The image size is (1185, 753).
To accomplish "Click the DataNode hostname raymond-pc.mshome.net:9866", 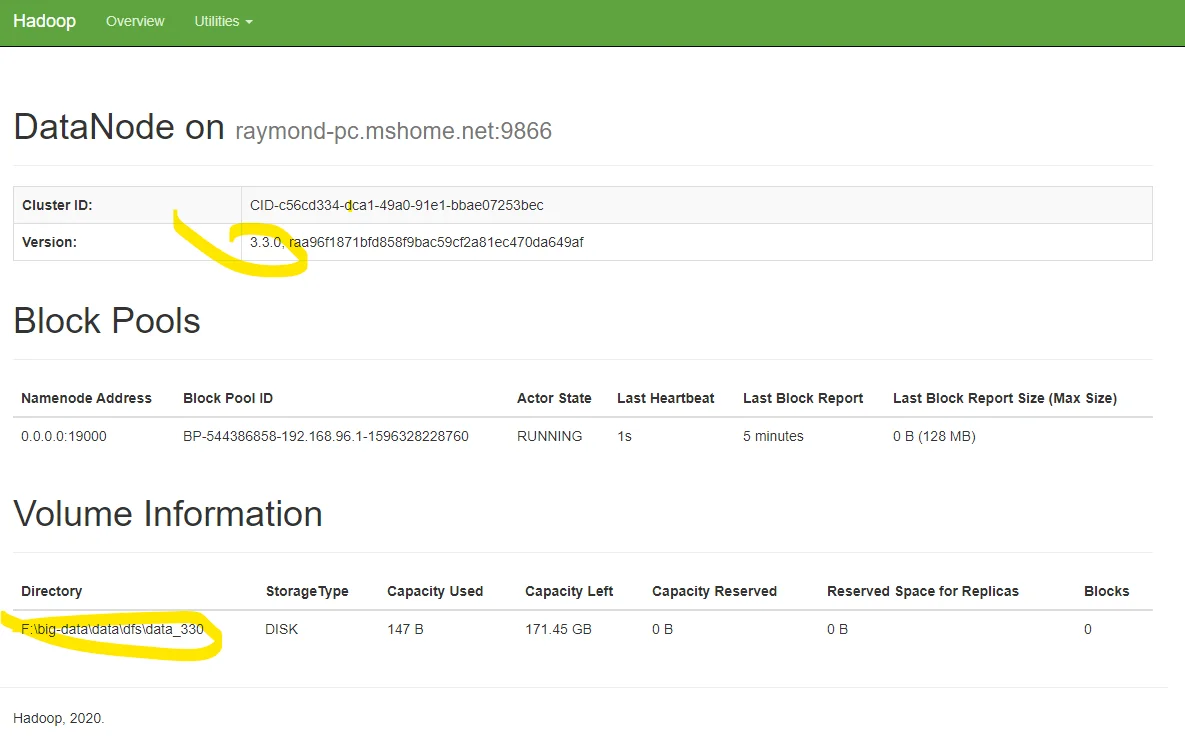I will [393, 131].
